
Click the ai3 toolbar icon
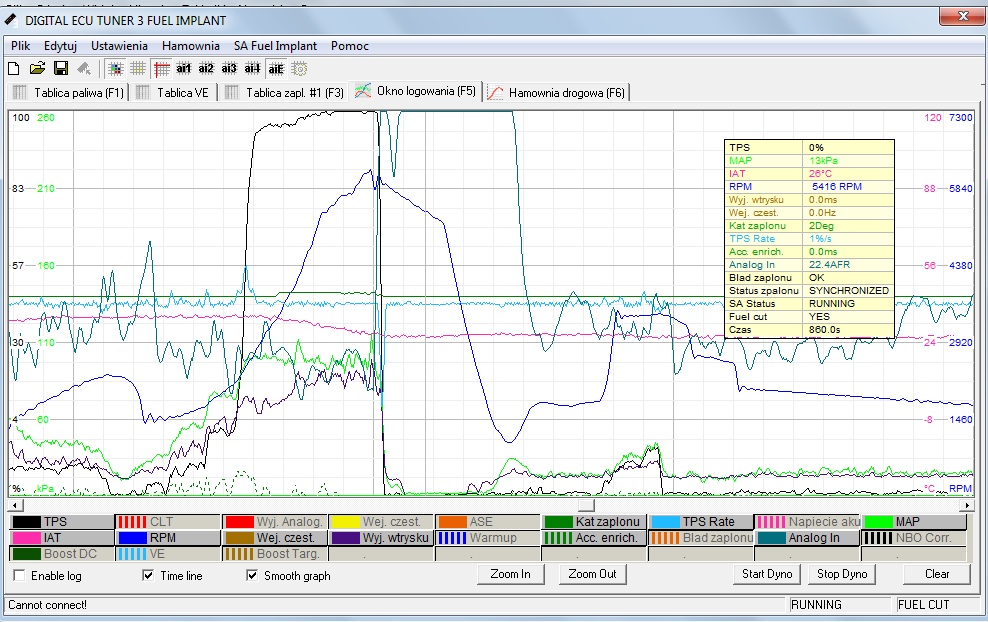pos(229,69)
